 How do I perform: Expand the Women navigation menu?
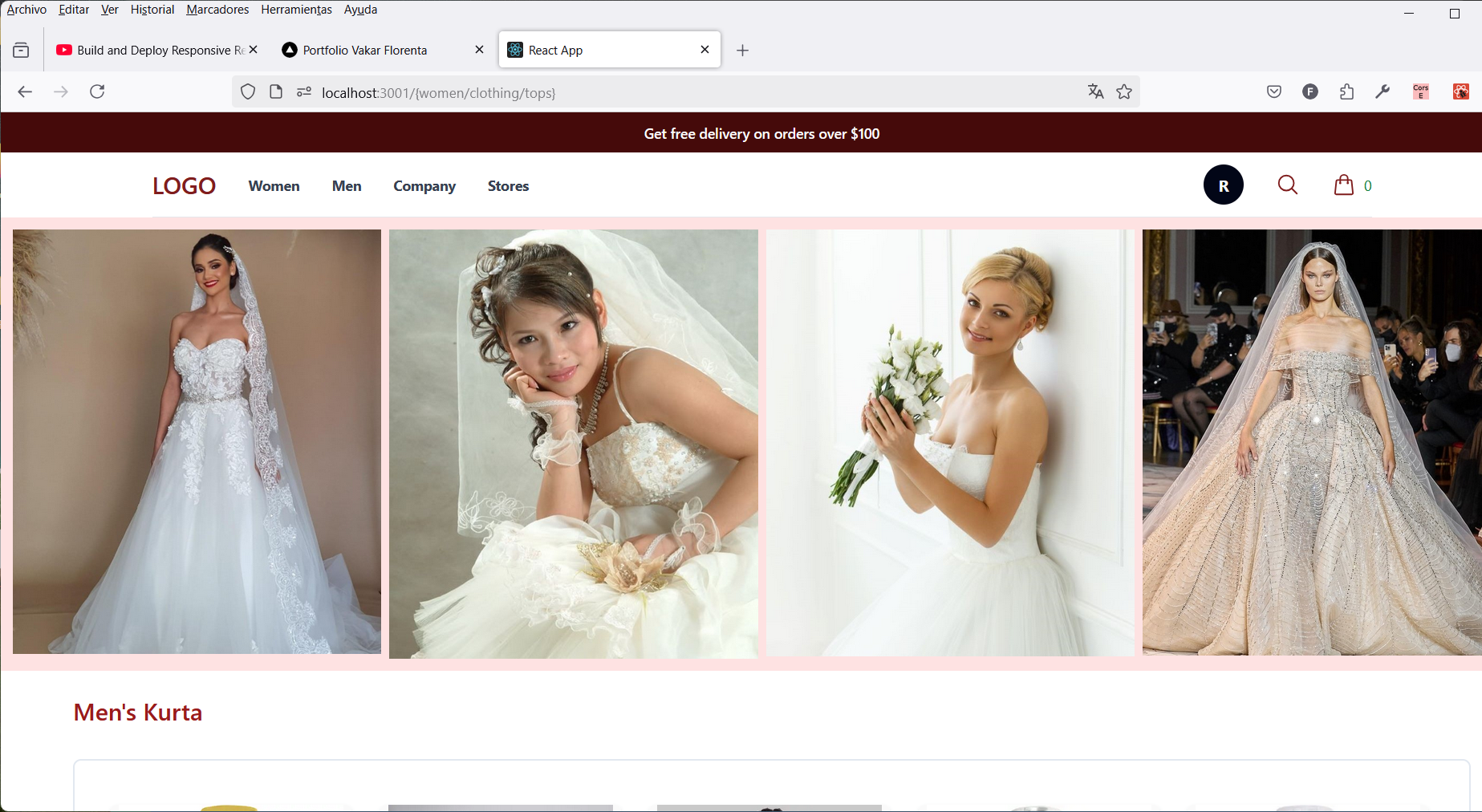274,186
